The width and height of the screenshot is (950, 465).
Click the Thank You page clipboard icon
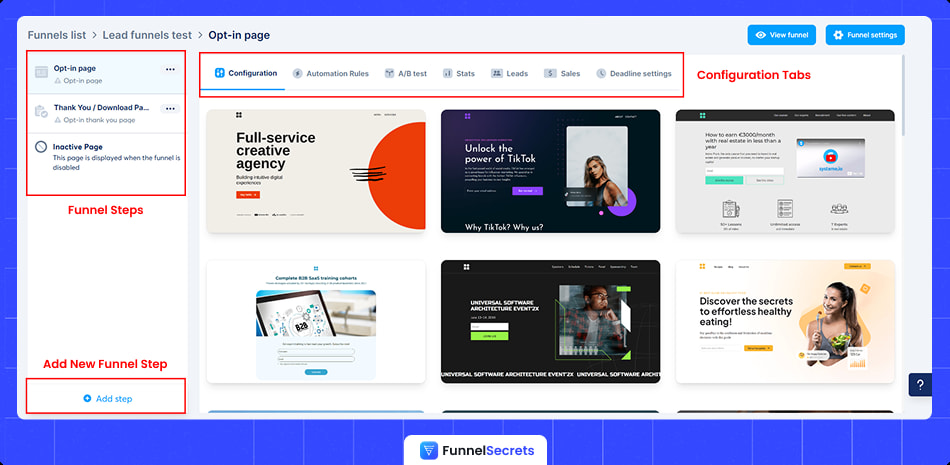(41, 111)
